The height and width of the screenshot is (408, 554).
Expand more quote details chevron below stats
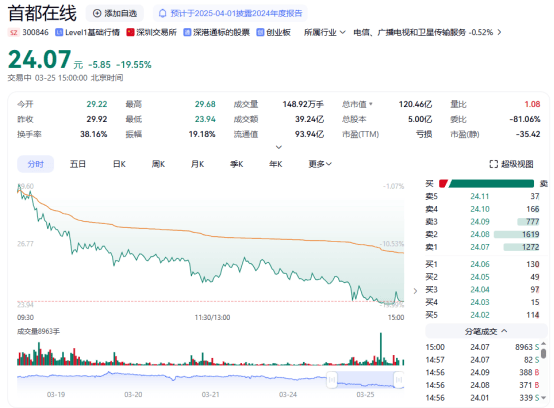pos(279,147)
